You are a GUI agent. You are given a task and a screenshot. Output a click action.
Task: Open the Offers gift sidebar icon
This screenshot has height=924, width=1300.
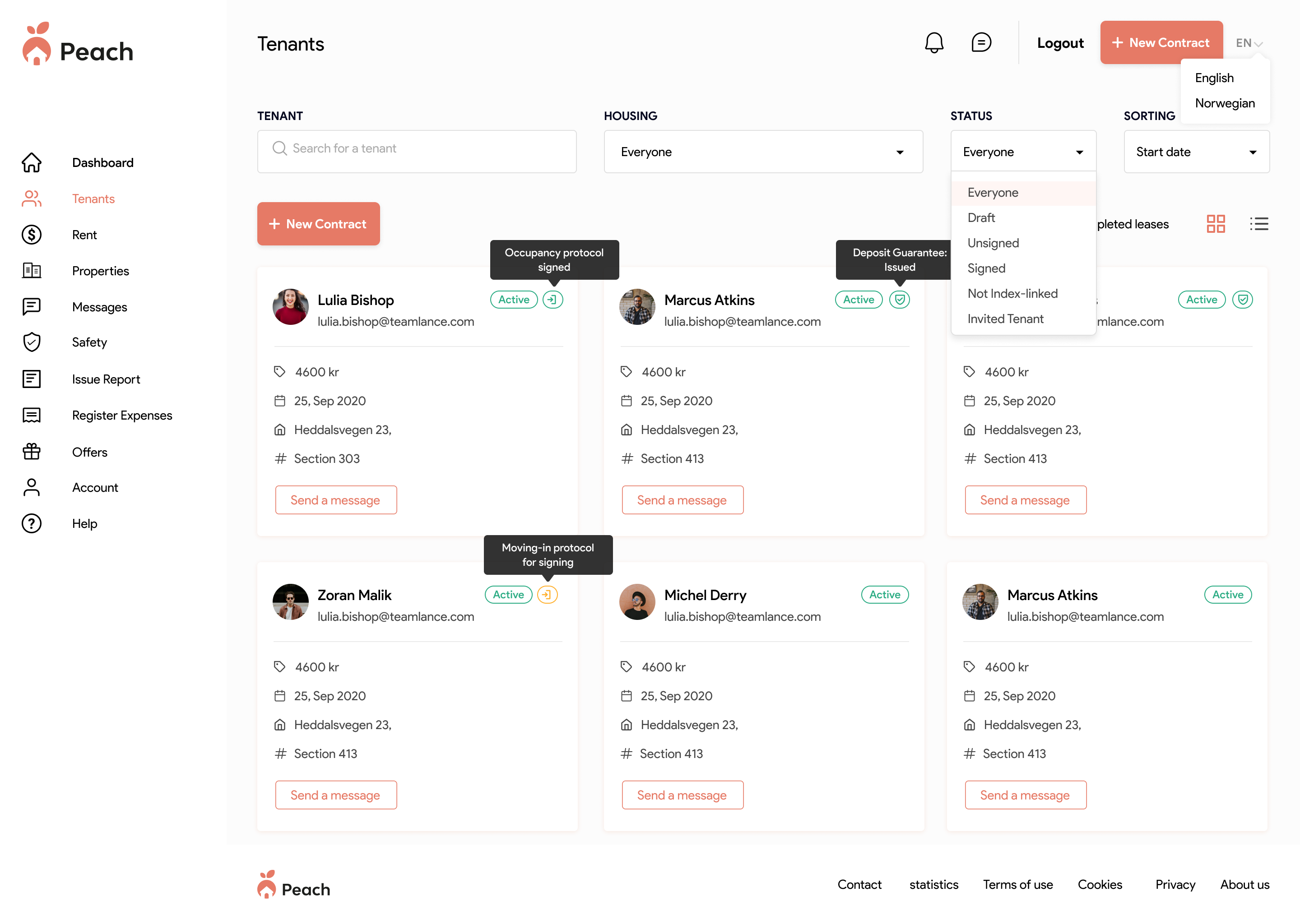(32, 452)
